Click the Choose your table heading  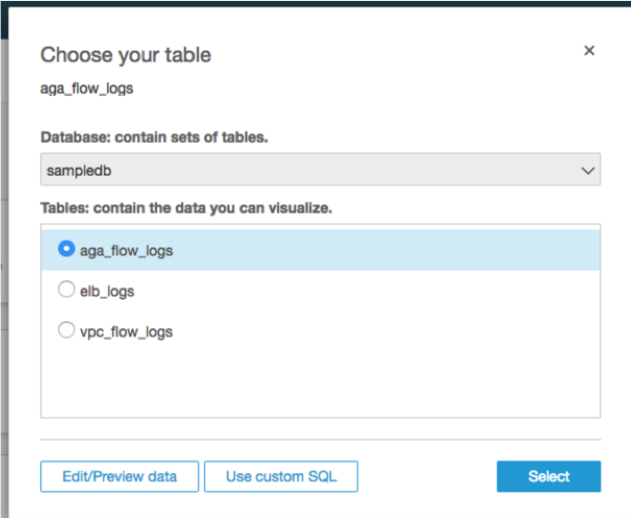125,55
